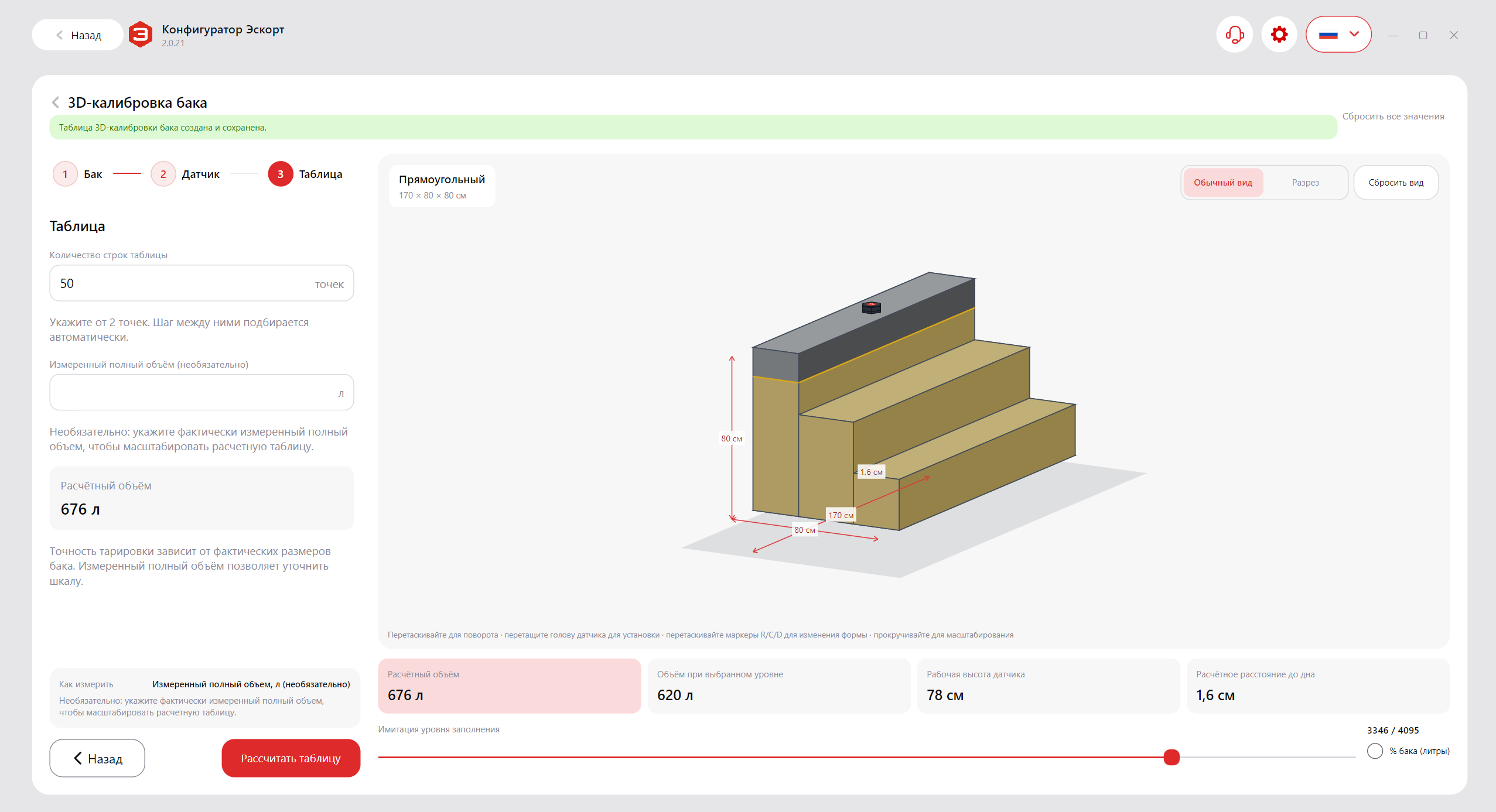Click Сбросить все значения link
The width and height of the screenshot is (1496, 812).
(x=1393, y=117)
